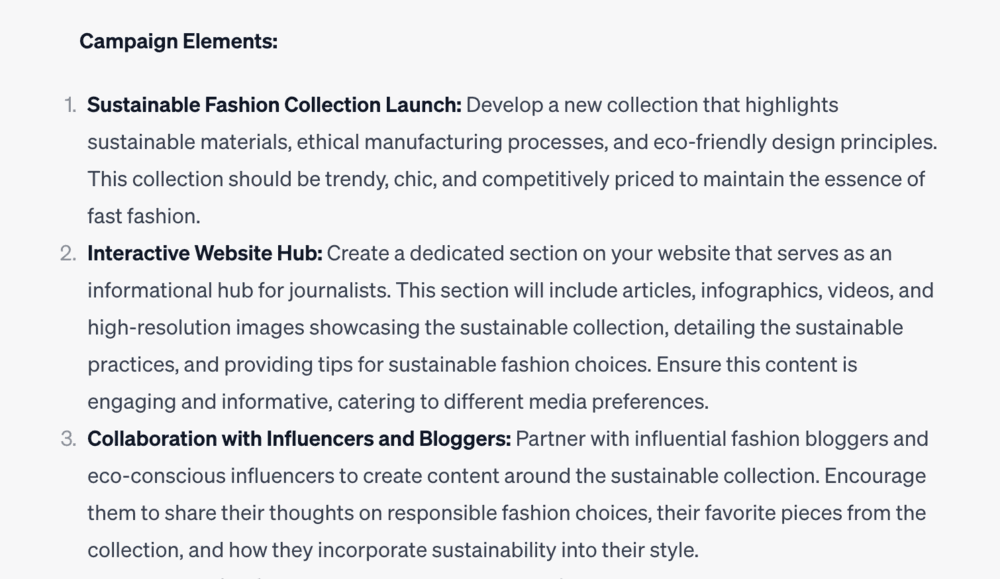The image size is (1000, 579).
Task: Click the 'Sustainable Fashion Collection Launch:' bold title
Action: coord(274,104)
